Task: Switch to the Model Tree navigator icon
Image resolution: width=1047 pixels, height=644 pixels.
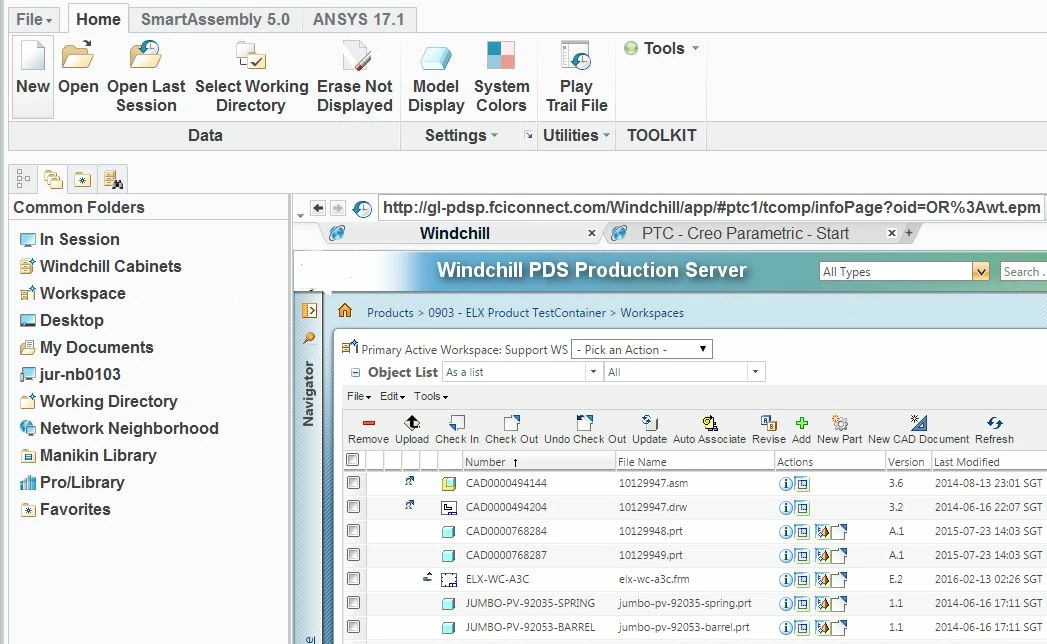Action: tap(23, 179)
